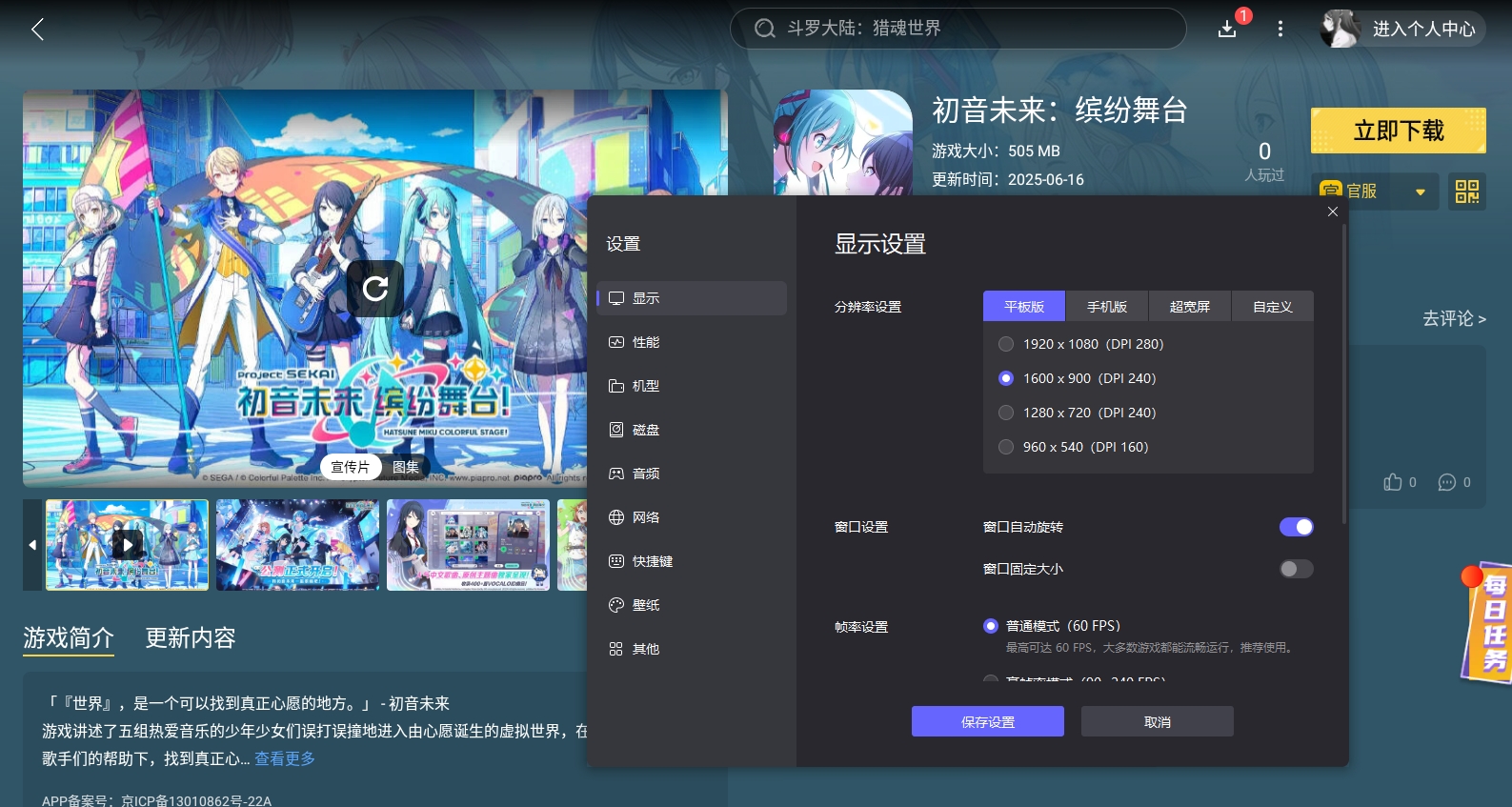Image resolution: width=1512 pixels, height=807 pixels.
Task: Open 网络 network settings section
Action: [692, 517]
